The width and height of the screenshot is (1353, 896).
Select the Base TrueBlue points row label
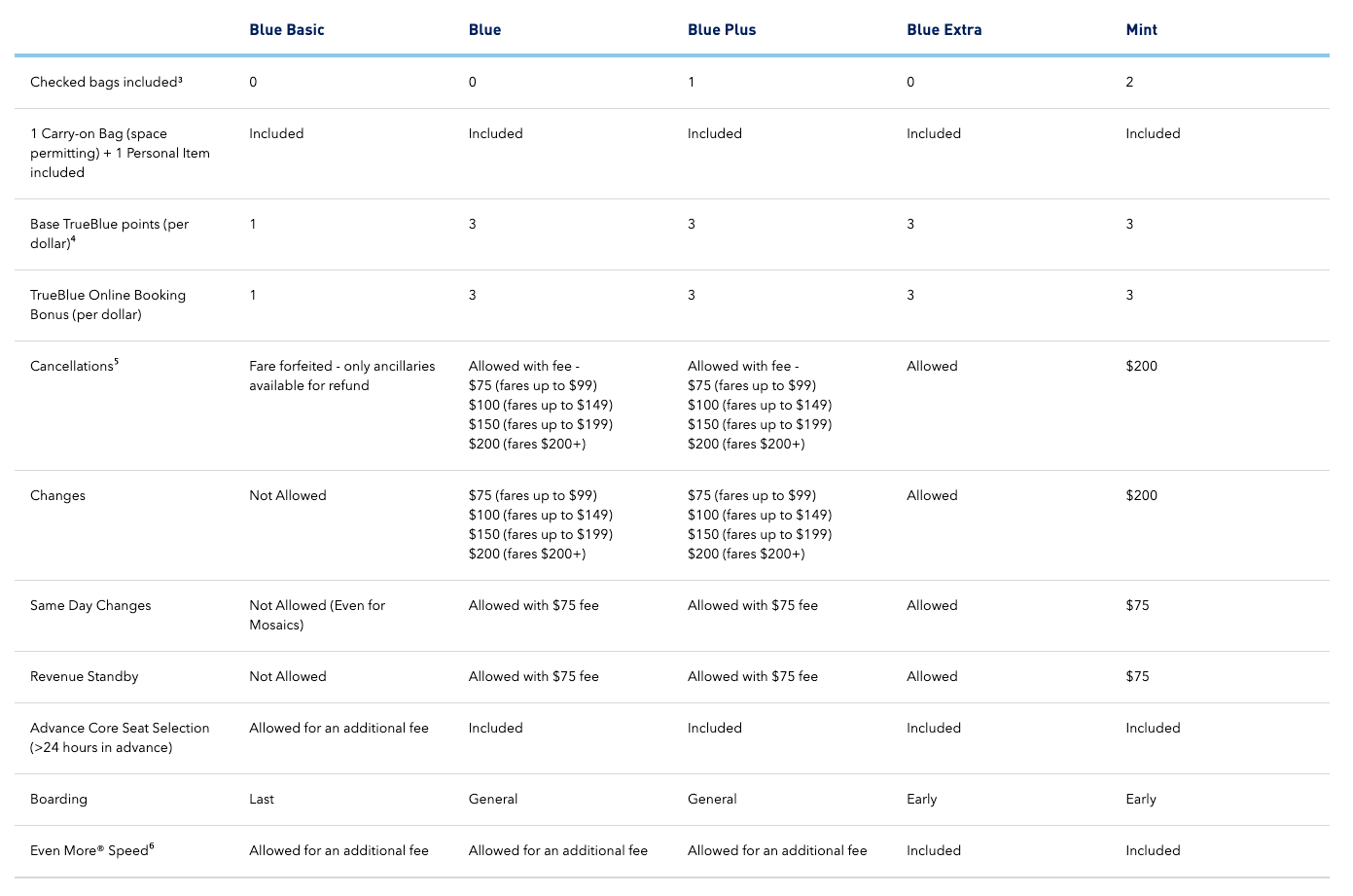pyautogui.click(x=109, y=233)
